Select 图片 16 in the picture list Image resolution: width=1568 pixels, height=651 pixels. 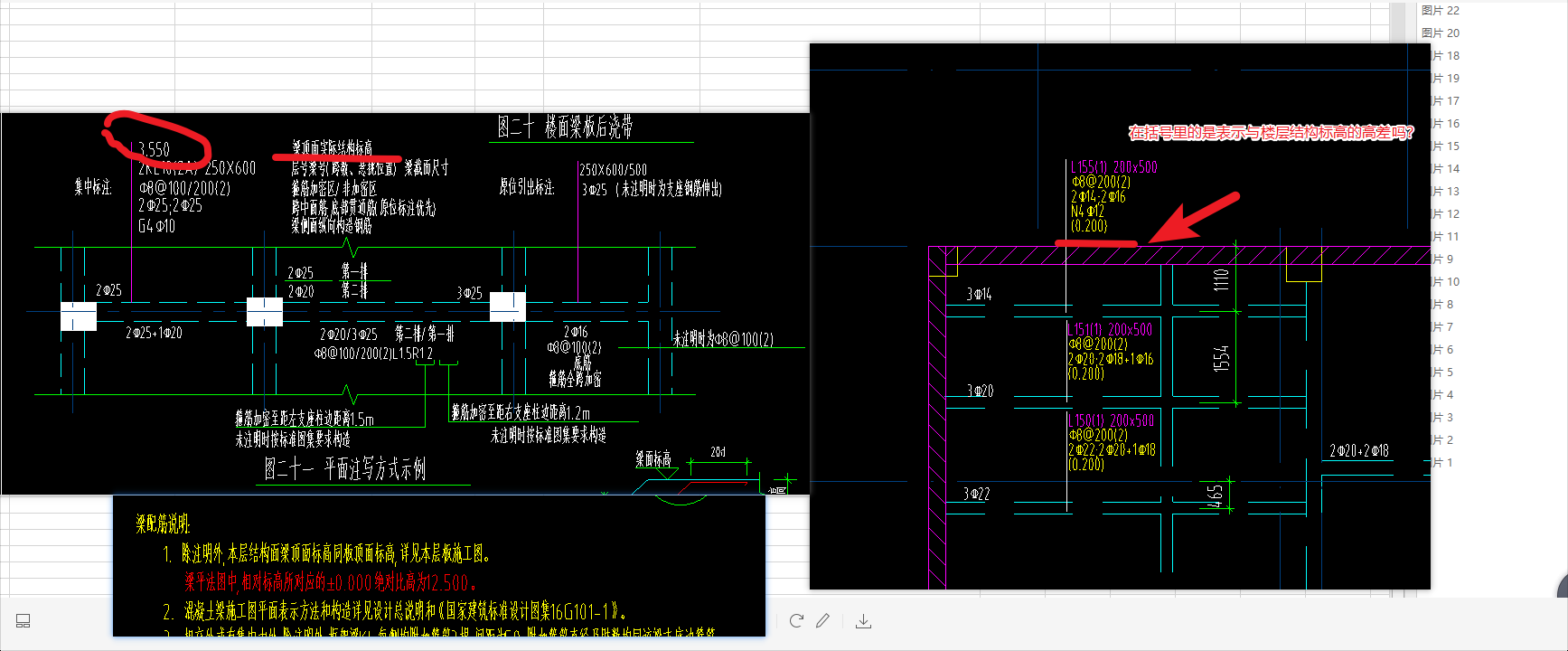pyautogui.click(x=1446, y=123)
